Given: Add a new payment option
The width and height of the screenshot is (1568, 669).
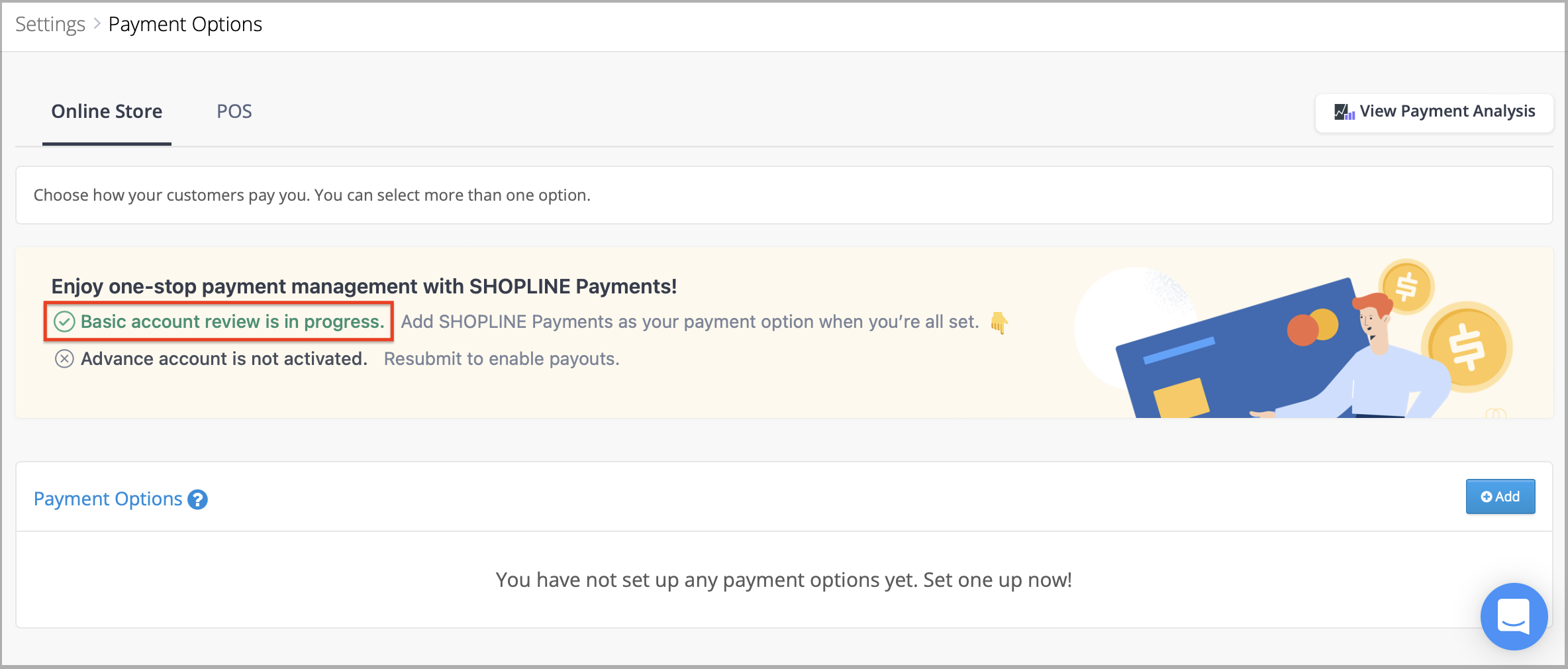Looking at the screenshot, I should [x=1500, y=497].
